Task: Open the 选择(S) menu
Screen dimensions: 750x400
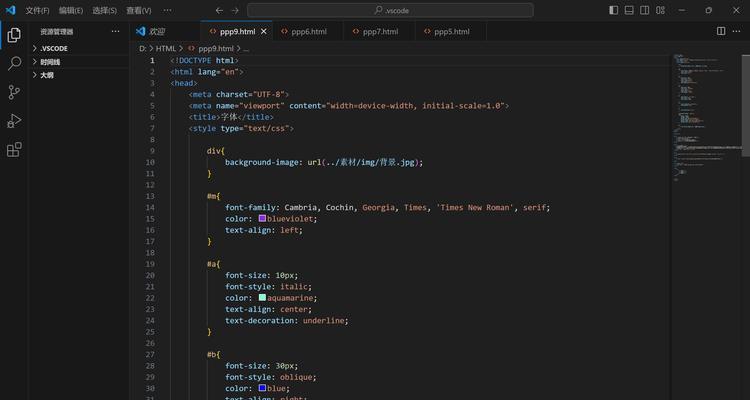Action: [x=104, y=11]
